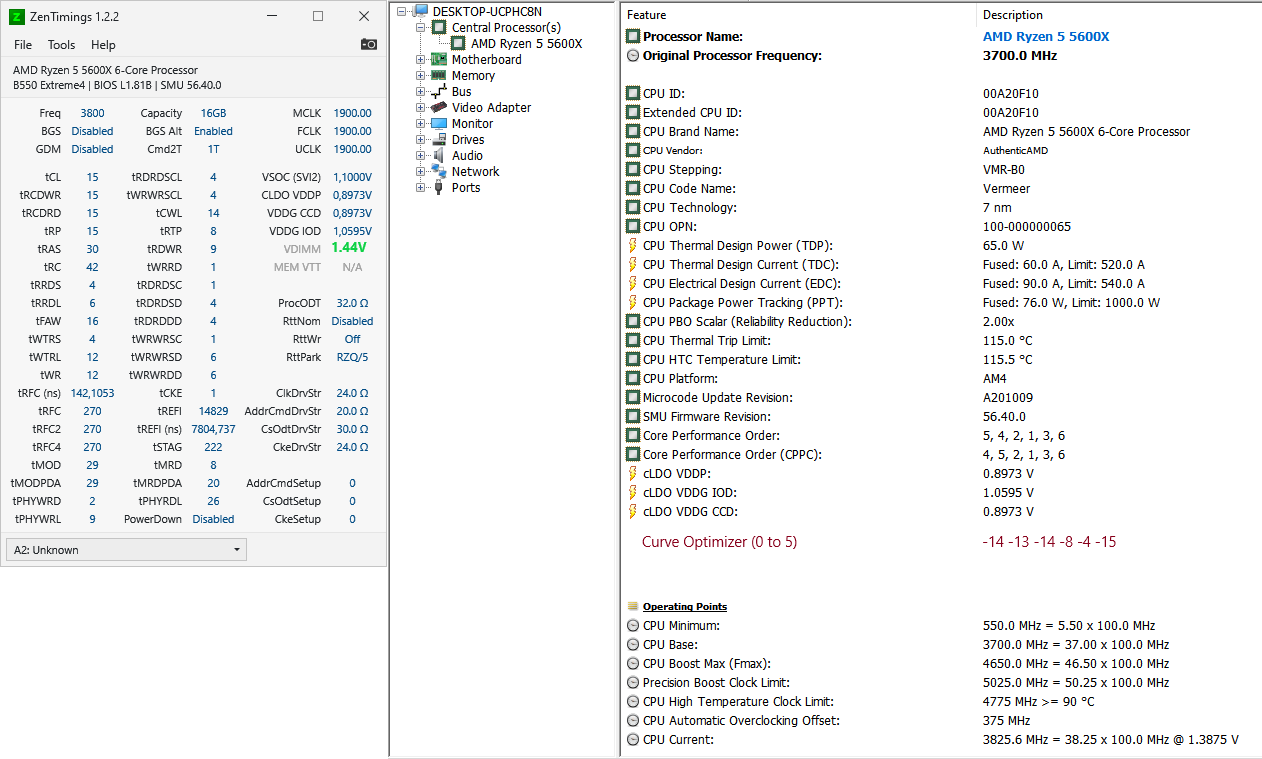Screen dimensions: 1262x759
Task: Click the Audio speaker tree icon
Action: (x=439, y=155)
